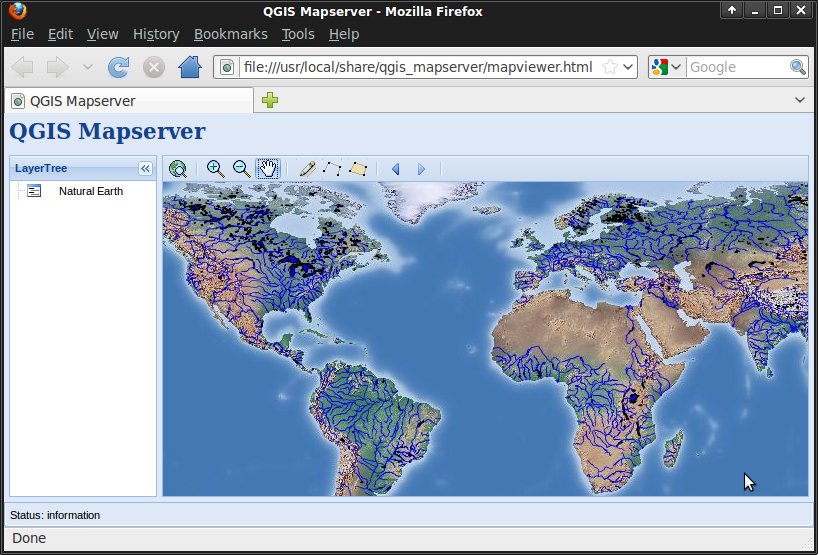The image size is (818, 555).
Task: Click the zoom to full extent globe icon
Action: pos(178,169)
